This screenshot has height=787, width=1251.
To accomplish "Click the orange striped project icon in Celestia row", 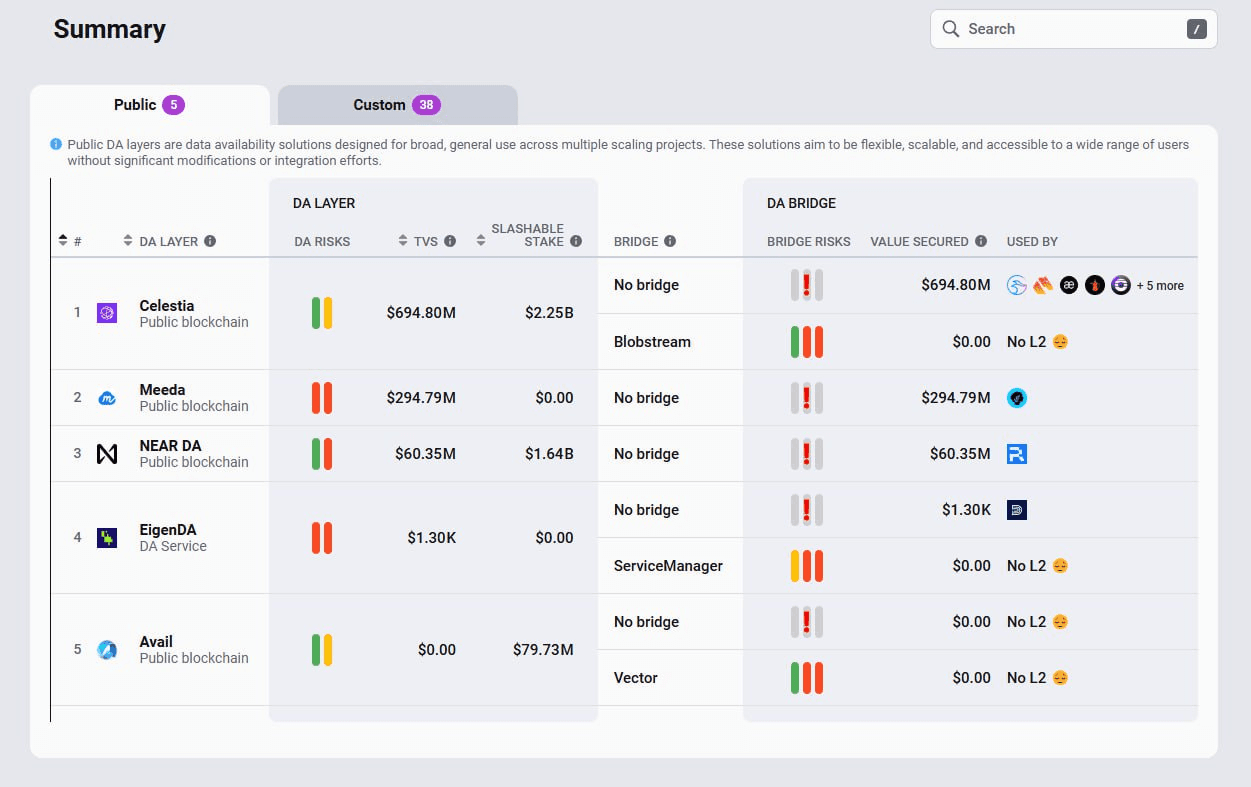I will [1043, 285].
